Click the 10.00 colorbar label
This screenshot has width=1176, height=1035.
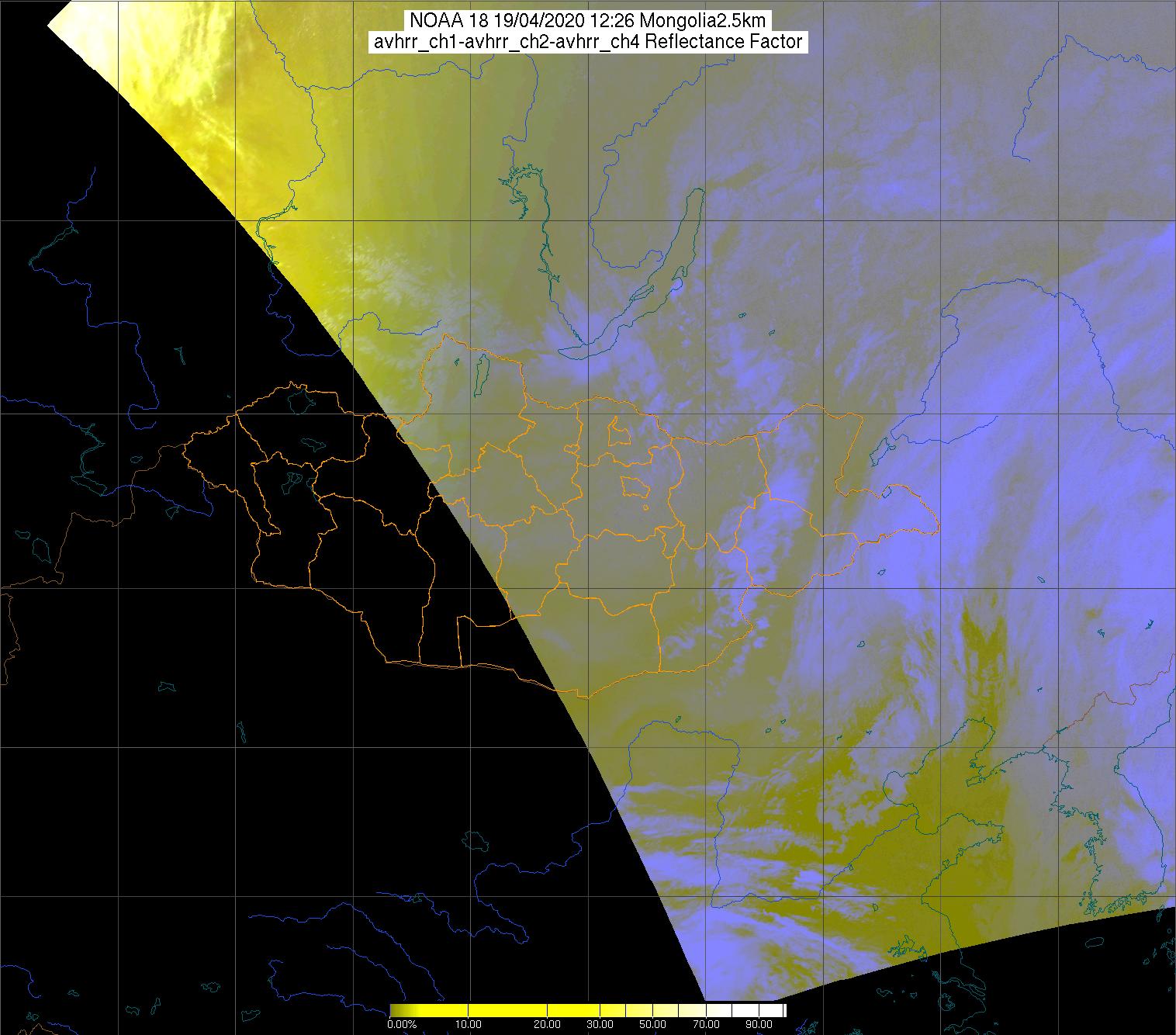[x=469, y=1025]
